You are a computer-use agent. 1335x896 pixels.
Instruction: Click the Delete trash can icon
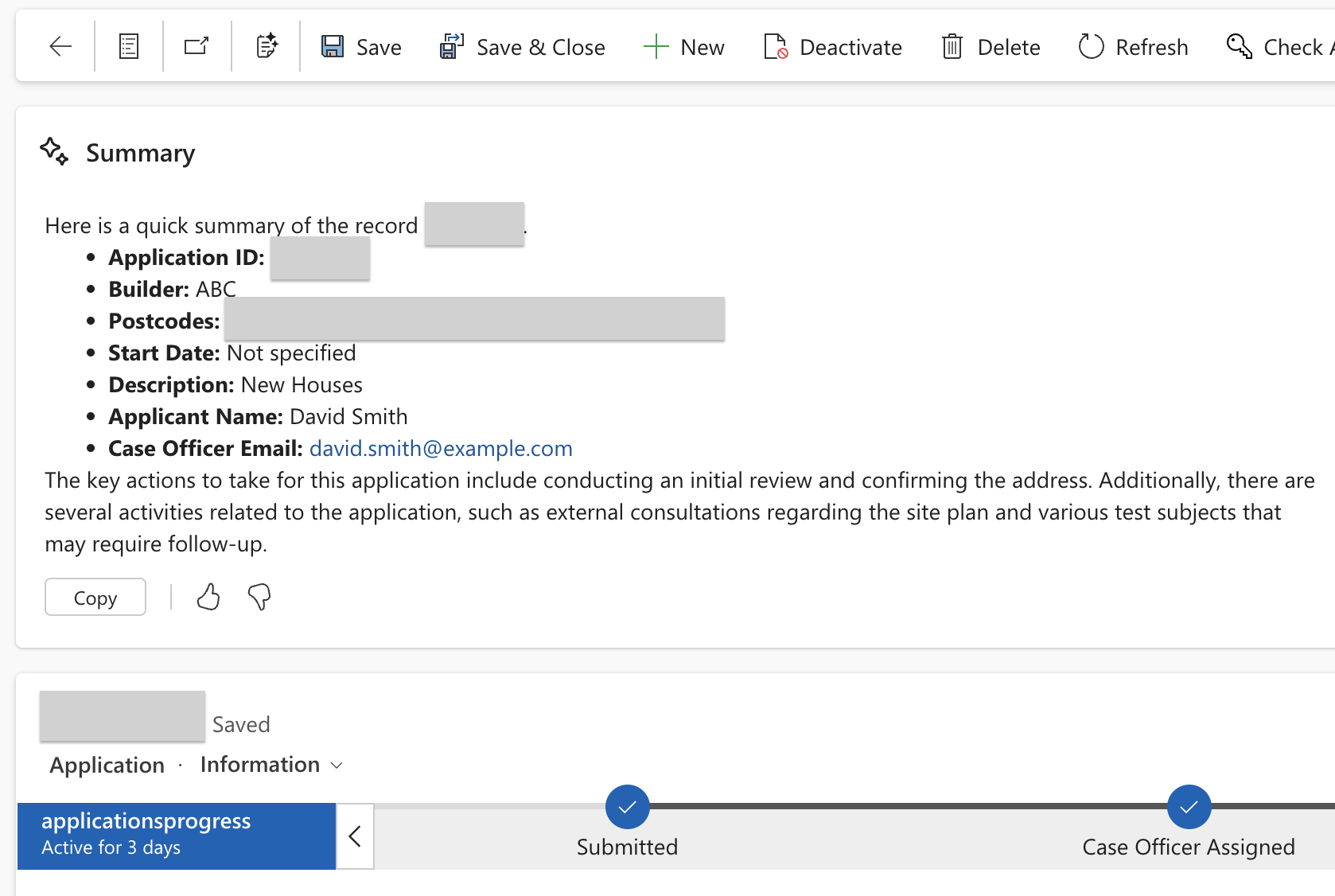[x=952, y=47]
